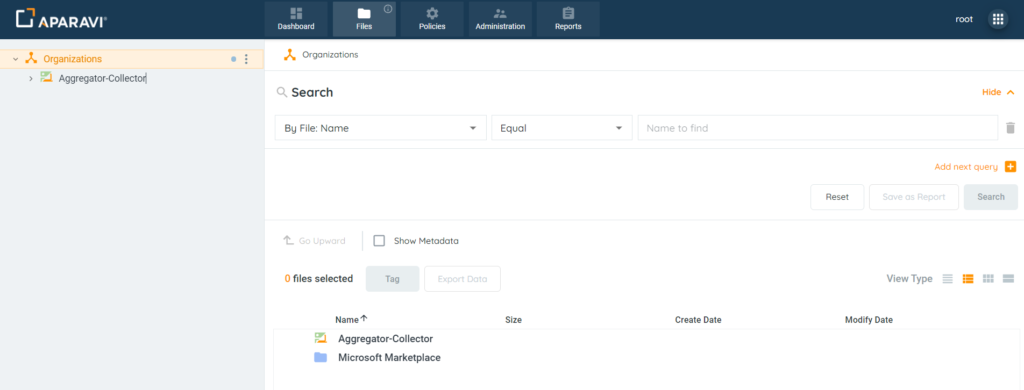1024x390 pixels.
Task: Delete the query with trash icon
Action: (1010, 128)
